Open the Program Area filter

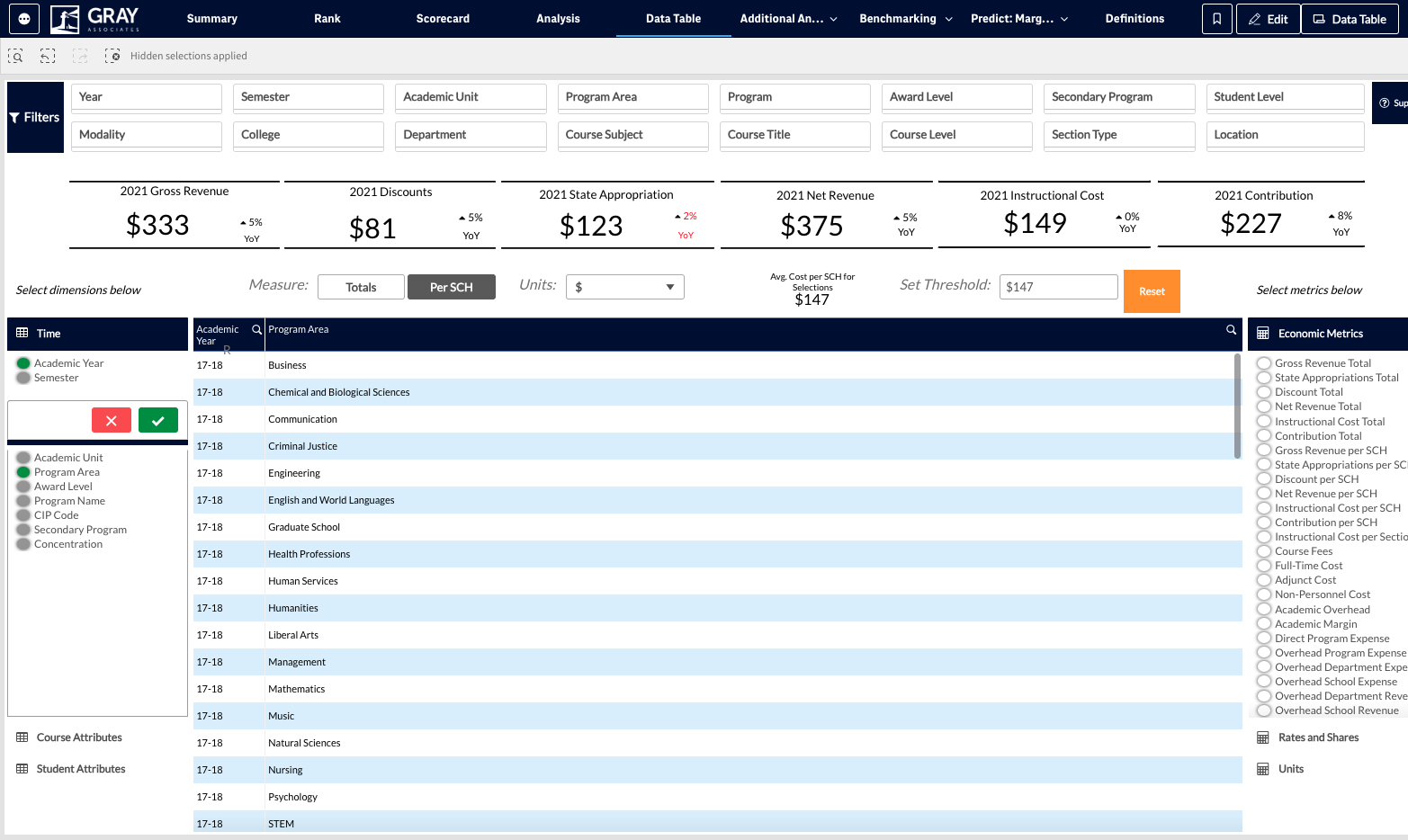(x=633, y=97)
